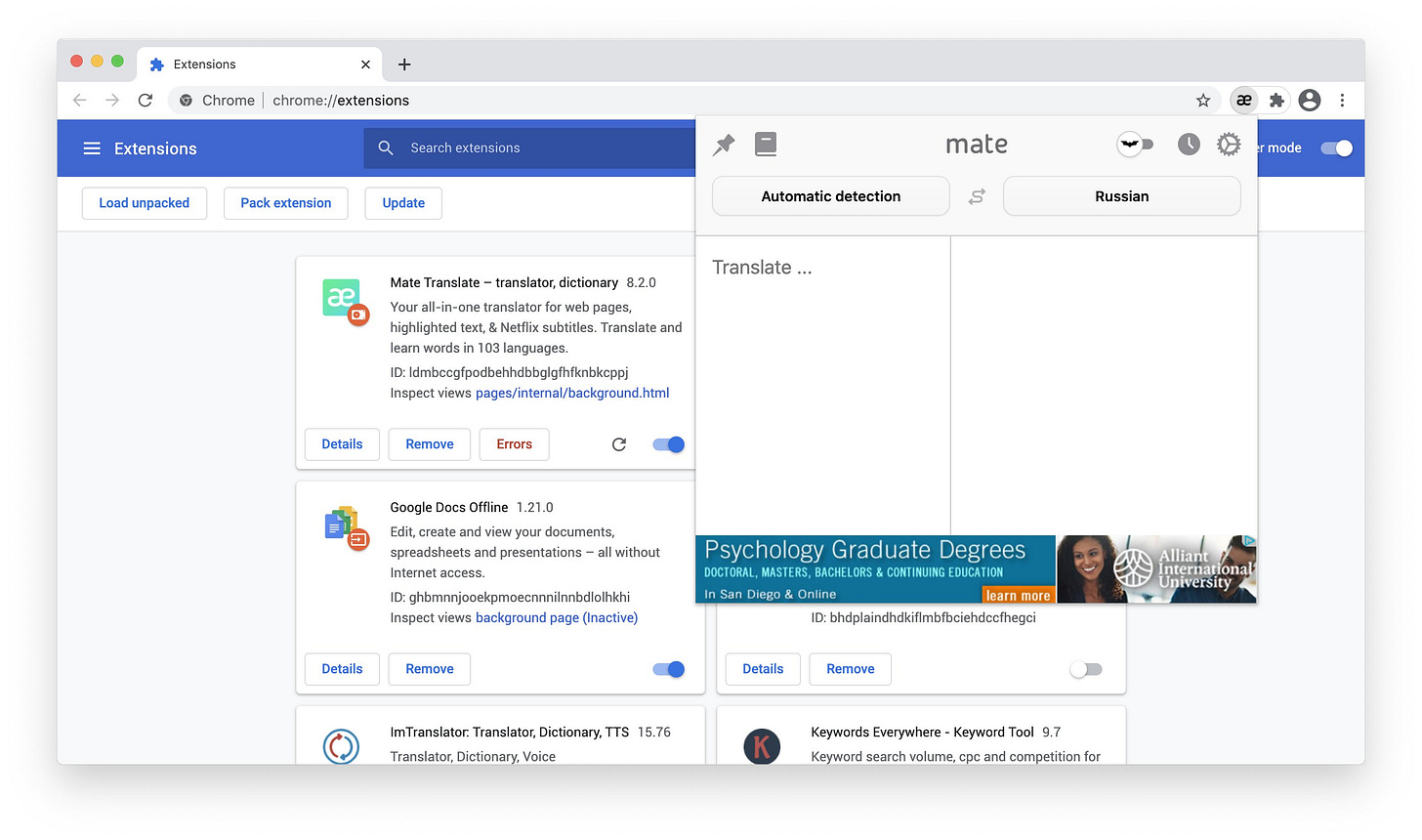
Task: Click Google Docs Offline ID ghbmnnjooekpmoecnnnilnnbdlolhkhi text
Action: (510, 597)
